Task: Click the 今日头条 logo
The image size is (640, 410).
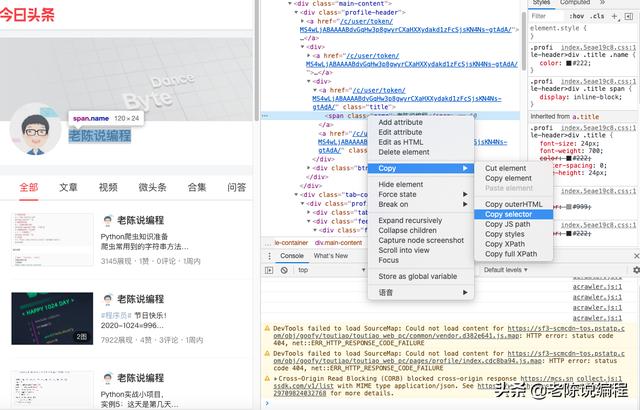Action: pyautogui.click(x=27, y=15)
